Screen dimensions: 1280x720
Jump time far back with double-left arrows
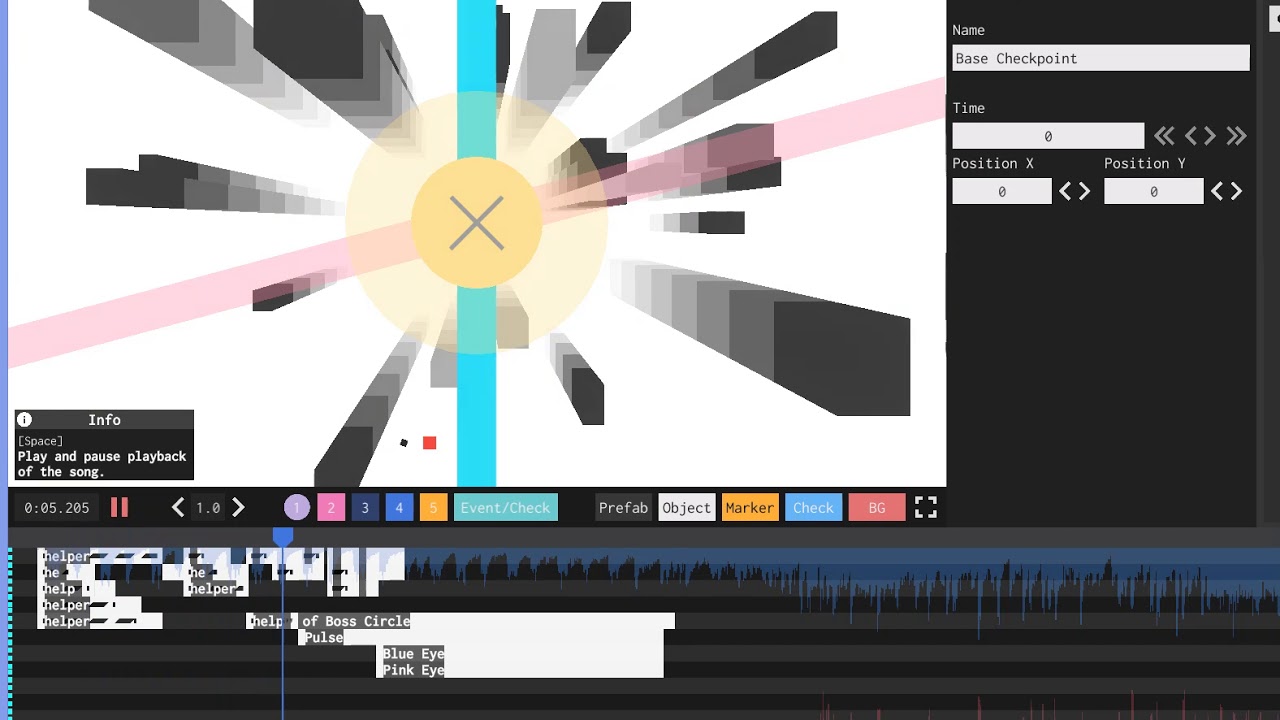(1164, 136)
